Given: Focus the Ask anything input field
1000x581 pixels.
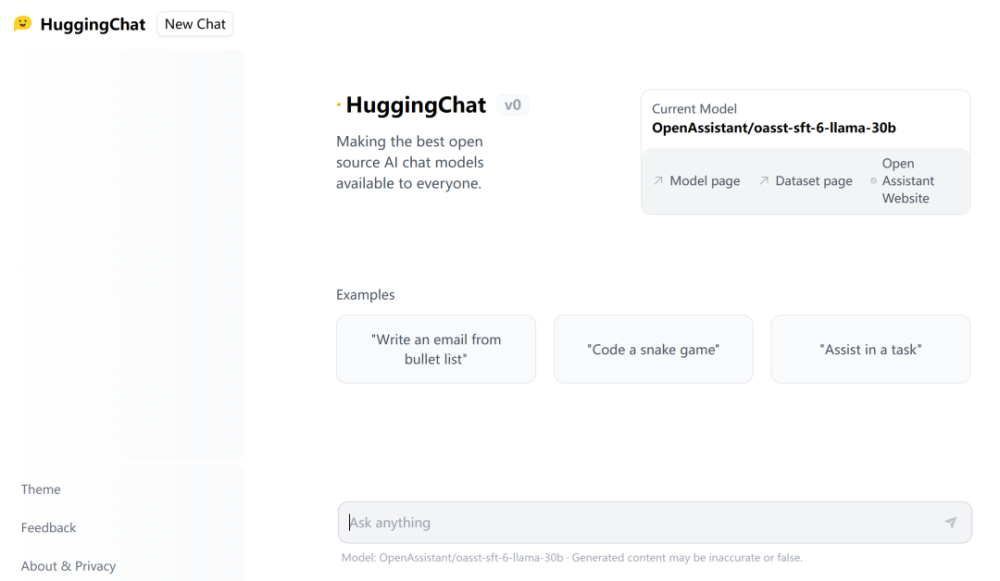Looking at the screenshot, I should pyautogui.click(x=655, y=522).
